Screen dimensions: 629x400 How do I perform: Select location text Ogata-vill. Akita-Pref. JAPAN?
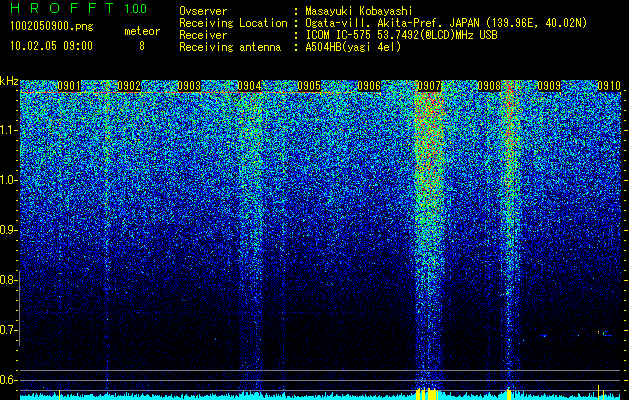[x=393, y=23]
